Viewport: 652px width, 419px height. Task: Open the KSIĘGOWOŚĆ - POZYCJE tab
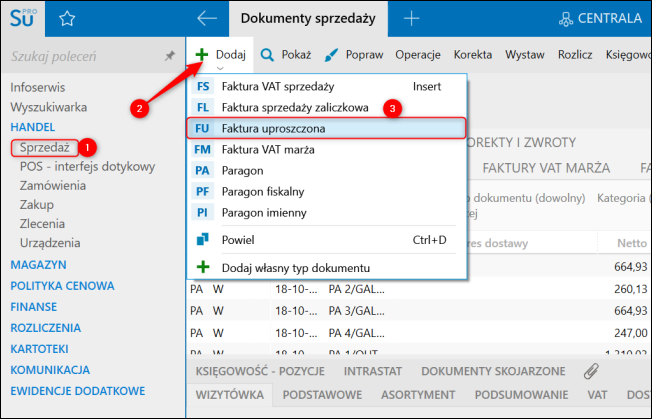[x=260, y=371]
